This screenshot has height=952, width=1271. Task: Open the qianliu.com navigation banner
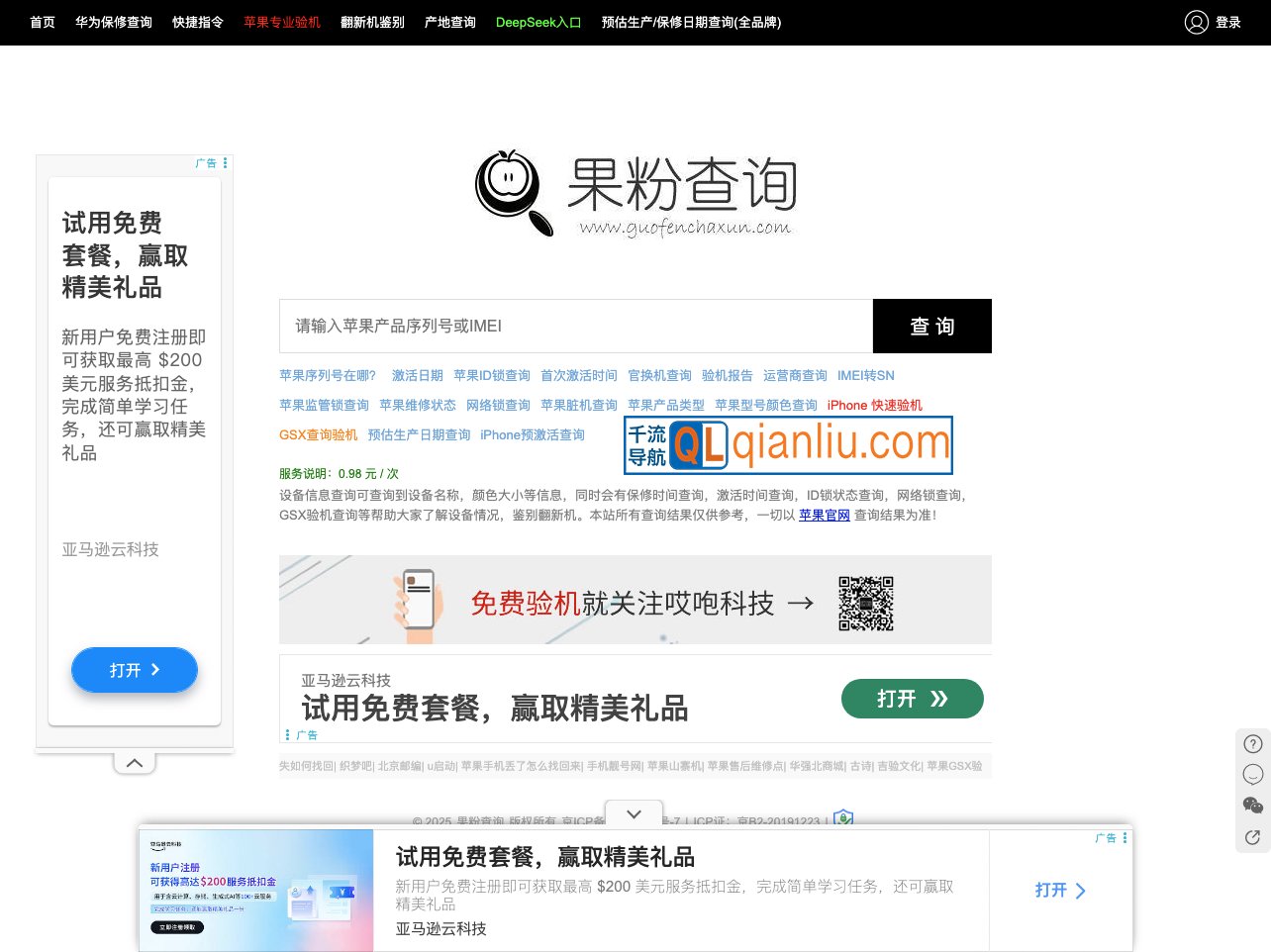pyautogui.click(x=788, y=445)
